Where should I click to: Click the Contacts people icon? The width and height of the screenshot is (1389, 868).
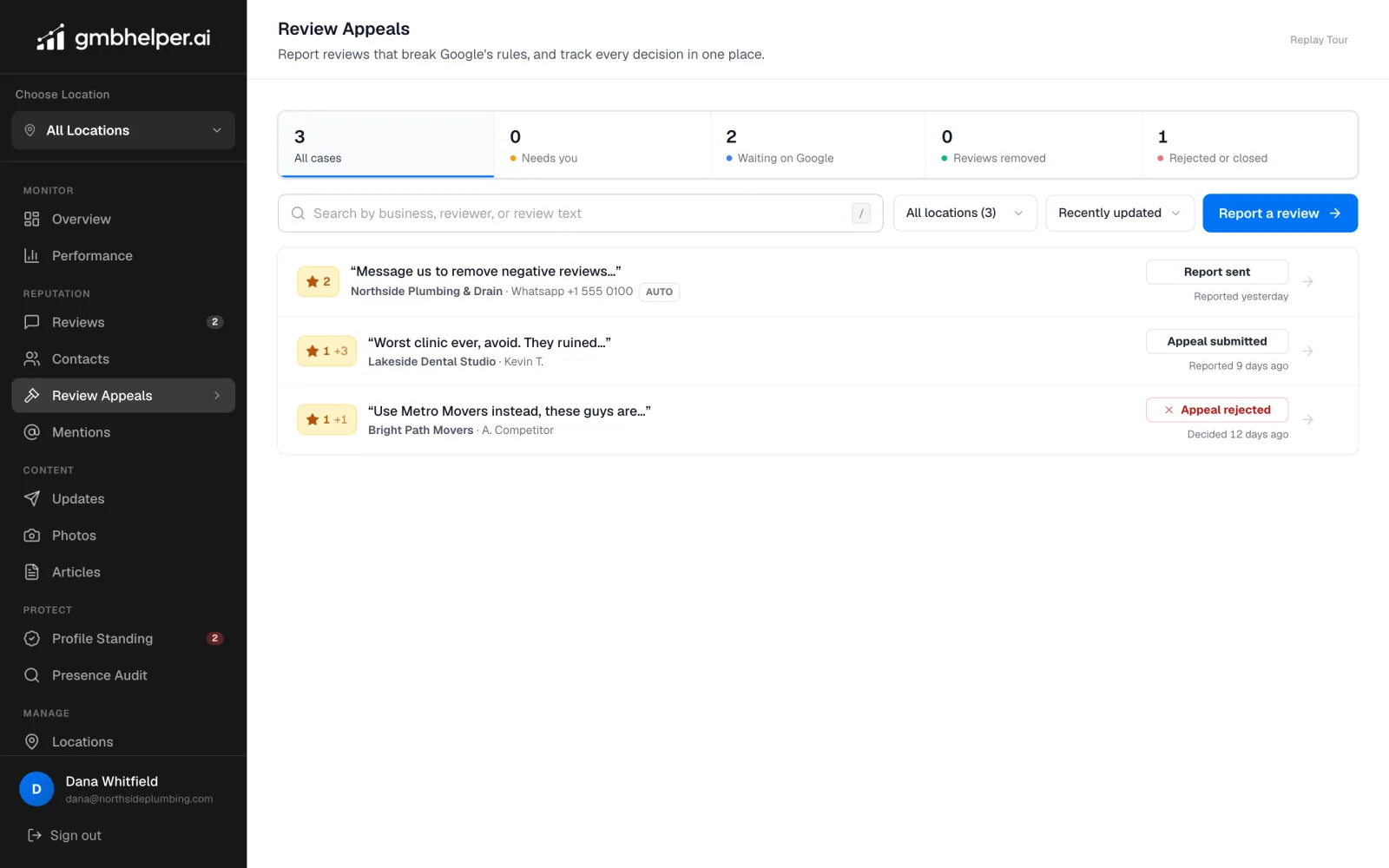[32, 358]
